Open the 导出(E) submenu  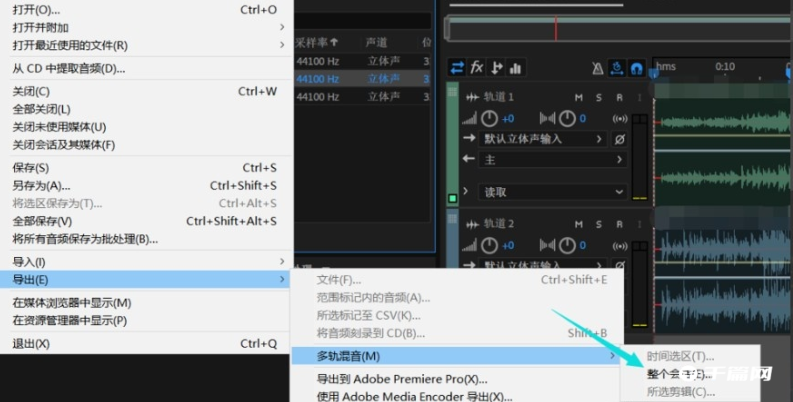147,280
